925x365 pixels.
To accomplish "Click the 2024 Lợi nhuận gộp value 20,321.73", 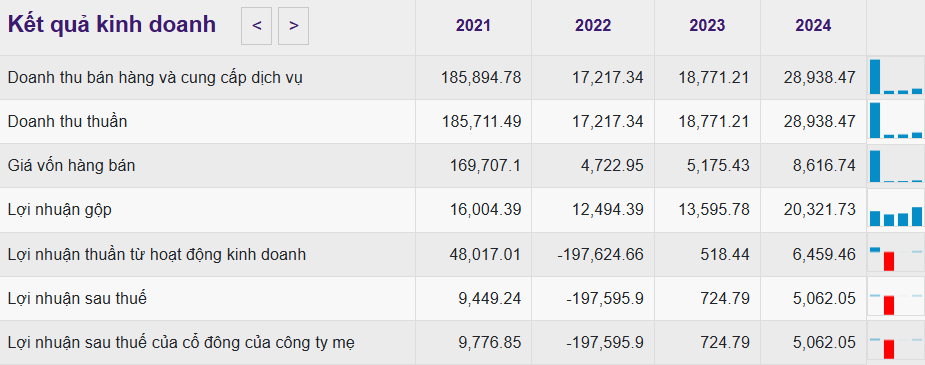I will click(x=819, y=210).
